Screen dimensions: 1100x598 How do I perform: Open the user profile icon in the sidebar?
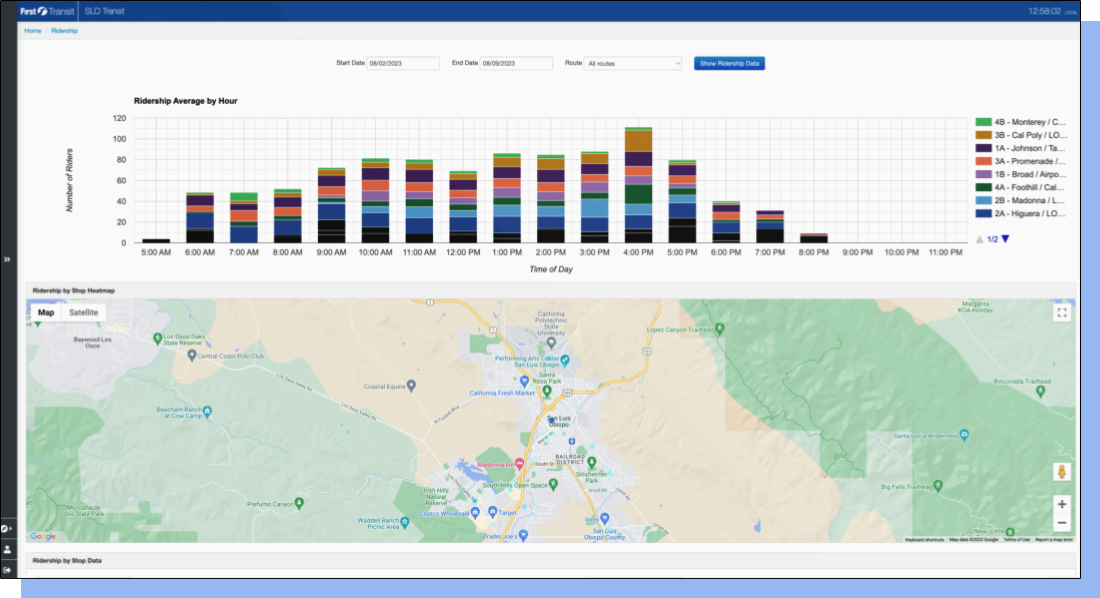7,550
